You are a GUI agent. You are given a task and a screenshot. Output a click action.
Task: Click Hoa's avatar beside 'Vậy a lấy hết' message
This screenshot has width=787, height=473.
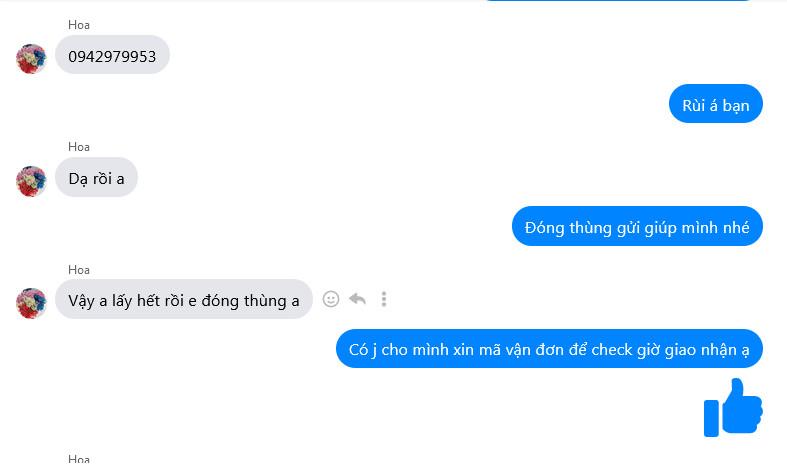(x=31, y=303)
